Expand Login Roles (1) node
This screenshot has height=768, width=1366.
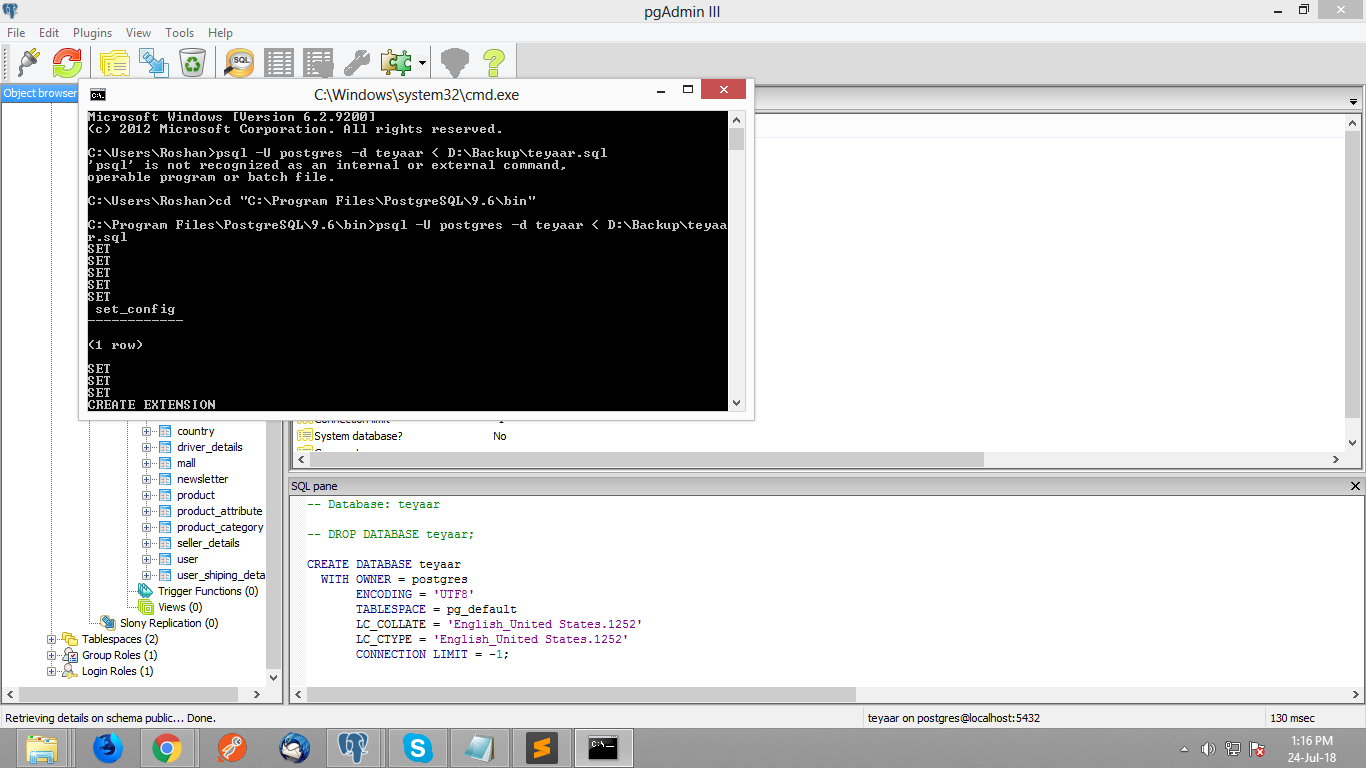click(52, 671)
